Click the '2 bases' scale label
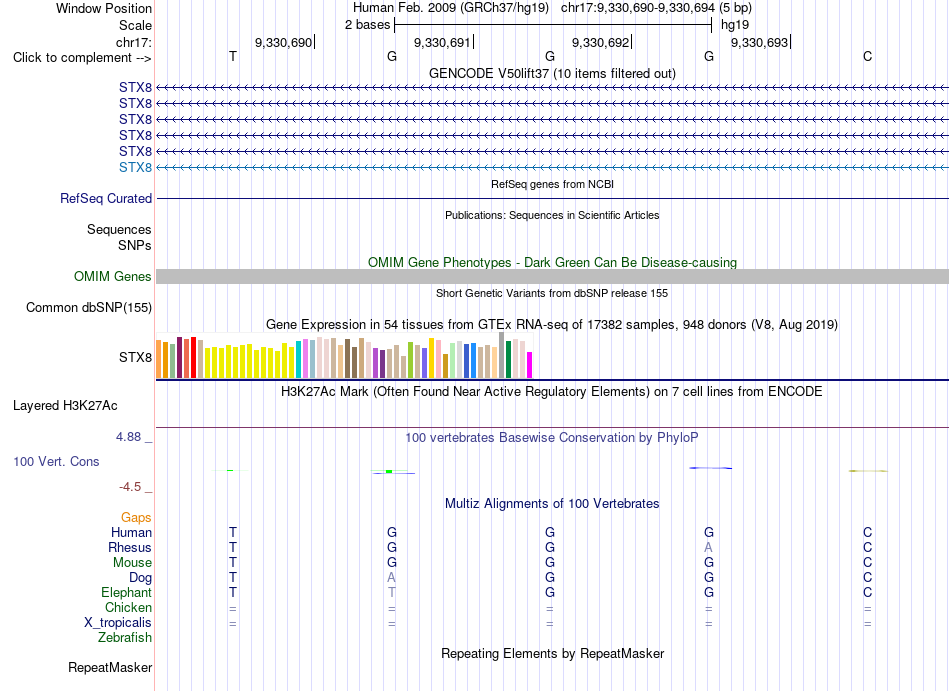Screen dimensions: 950x691 tap(367, 25)
